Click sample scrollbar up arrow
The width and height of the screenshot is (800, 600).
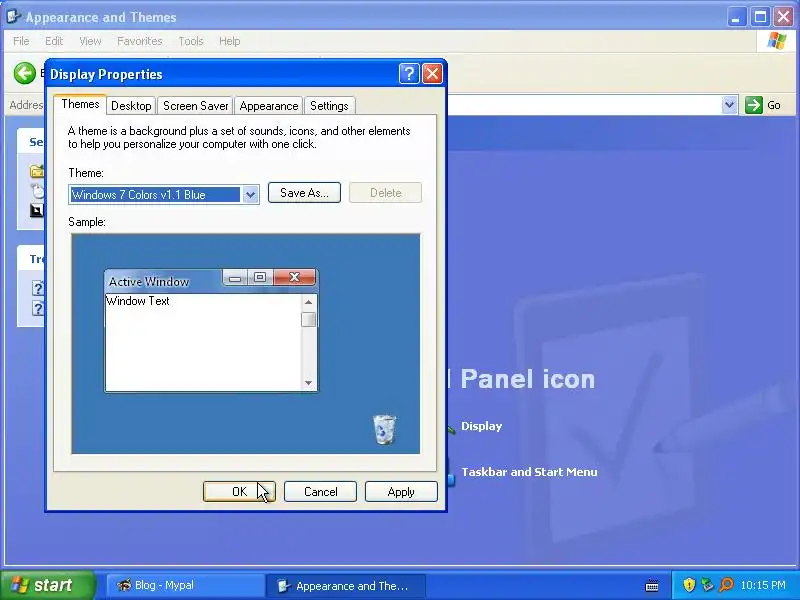tap(308, 302)
